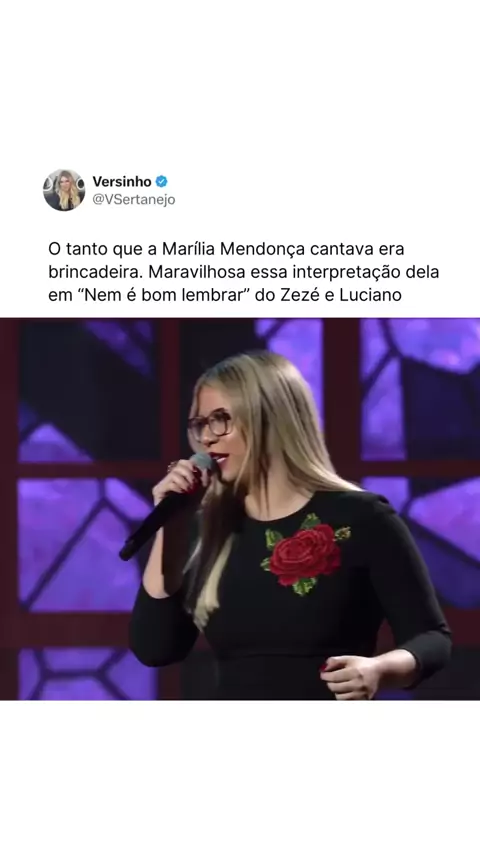Open the Versinho display name
Viewport: 480px width, 854px height.
(122, 181)
